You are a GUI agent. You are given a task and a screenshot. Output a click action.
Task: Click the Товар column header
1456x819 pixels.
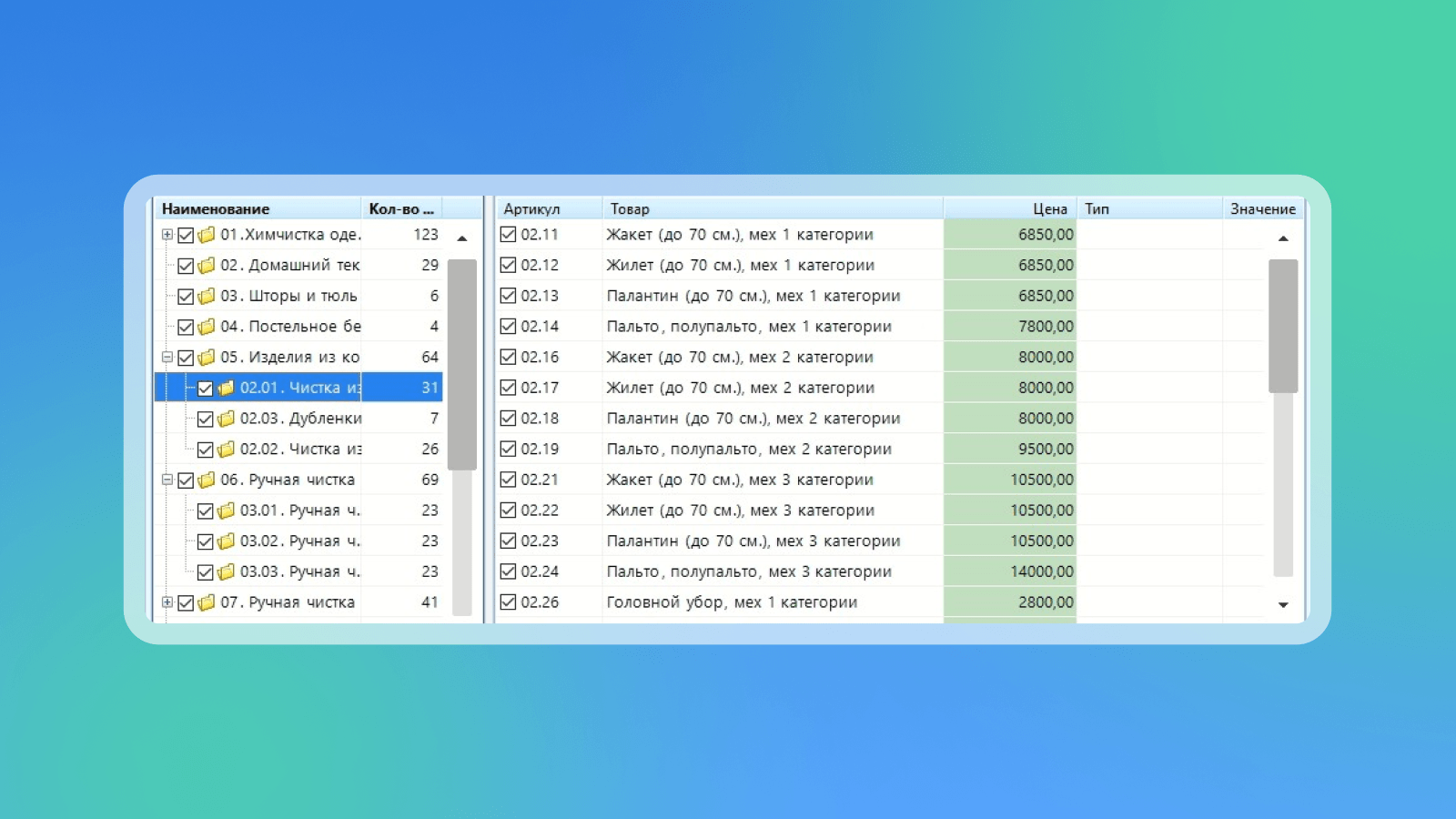click(x=772, y=209)
